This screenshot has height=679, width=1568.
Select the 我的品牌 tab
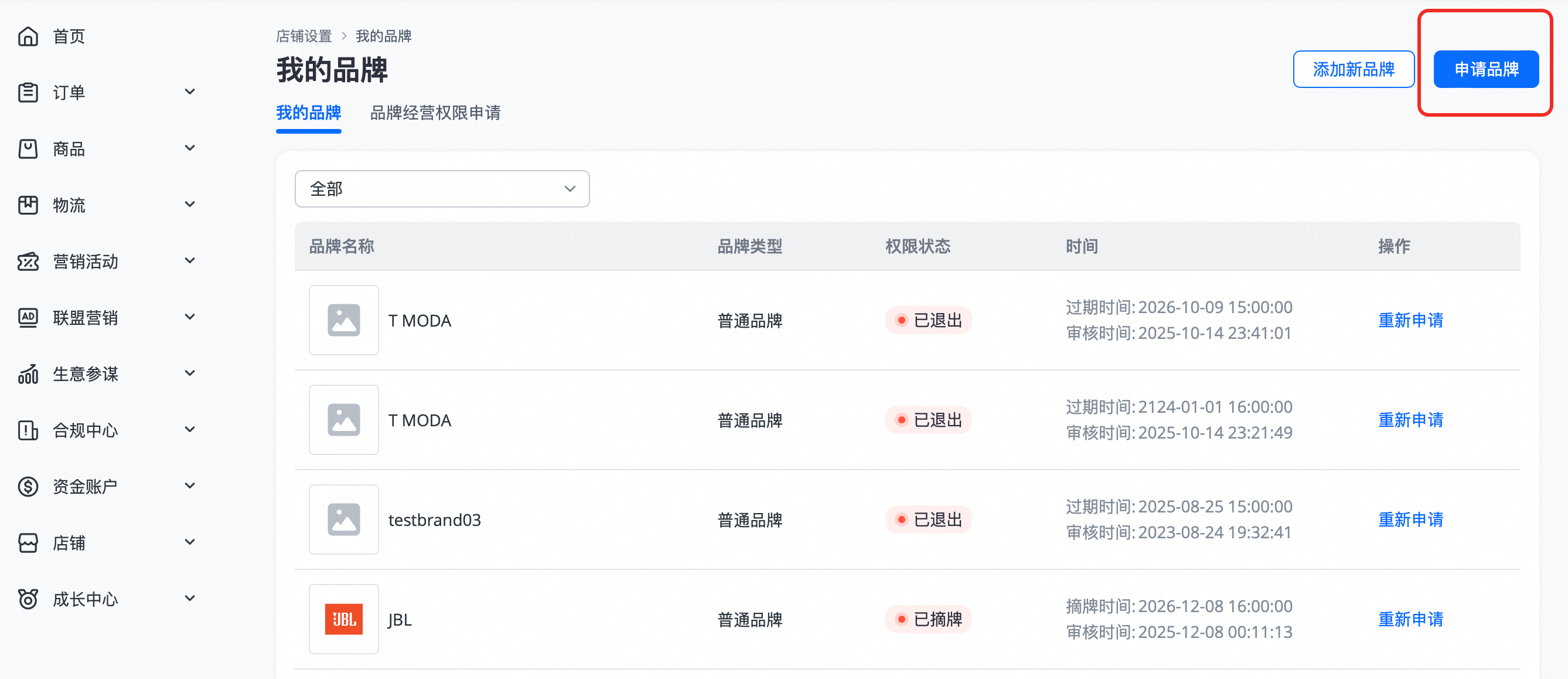click(309, 113)
